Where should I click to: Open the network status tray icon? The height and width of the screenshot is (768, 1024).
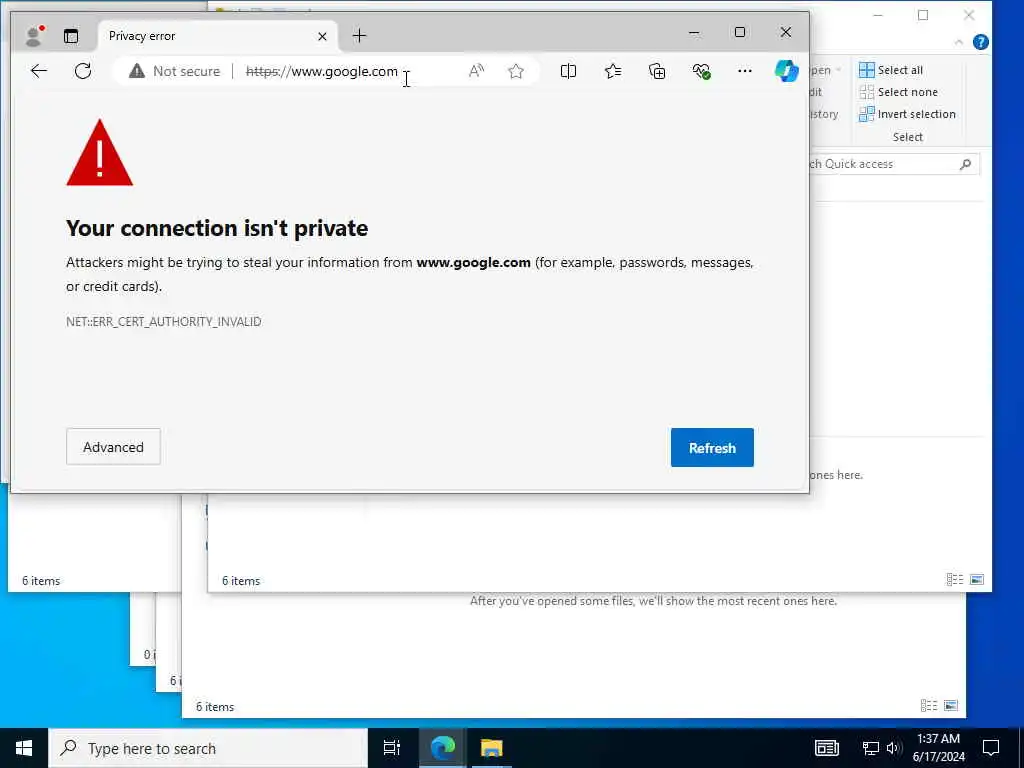pyautogui.click(x=871, y=748)
